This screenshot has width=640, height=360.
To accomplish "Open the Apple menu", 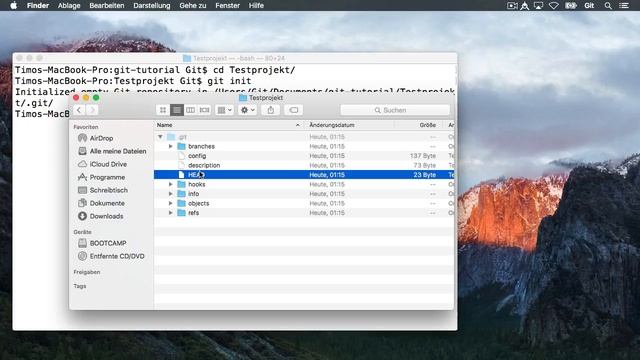I will 13,5.
